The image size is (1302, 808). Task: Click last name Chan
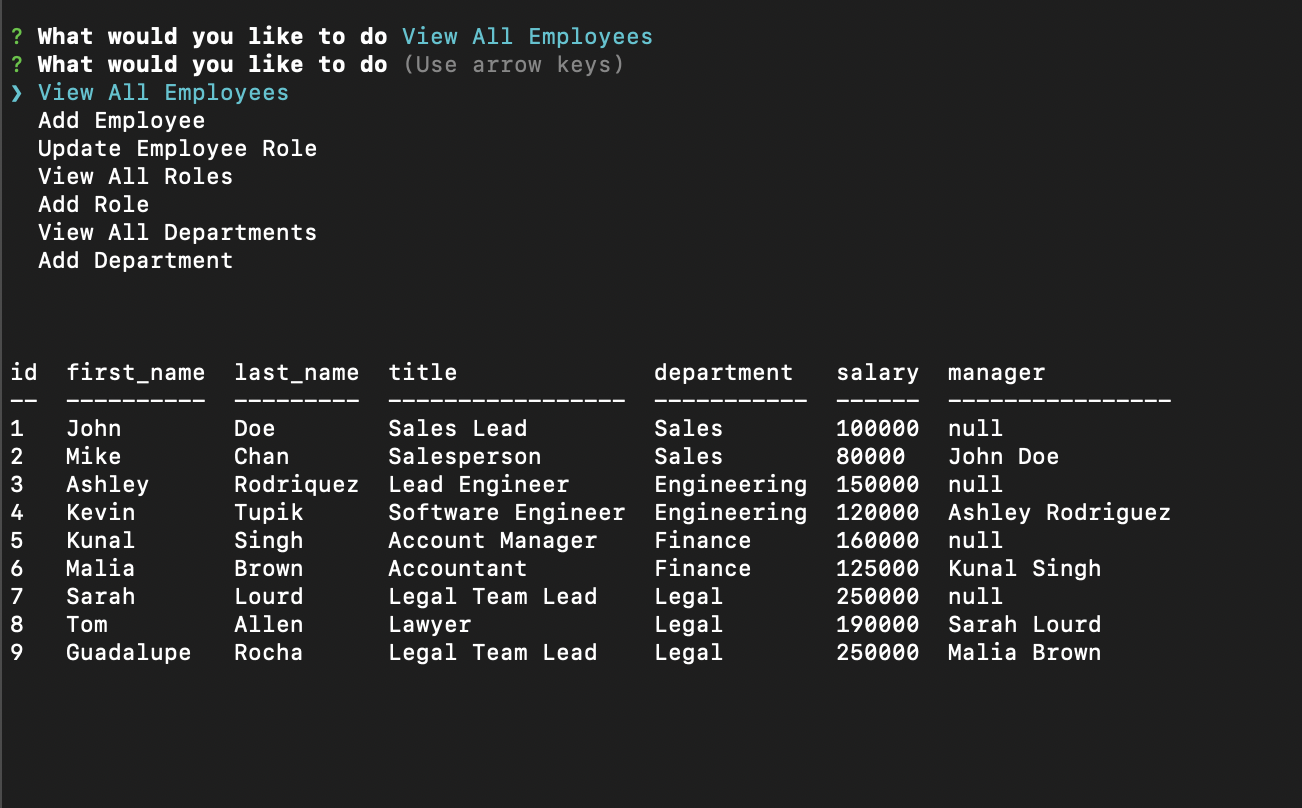point(261,457)
